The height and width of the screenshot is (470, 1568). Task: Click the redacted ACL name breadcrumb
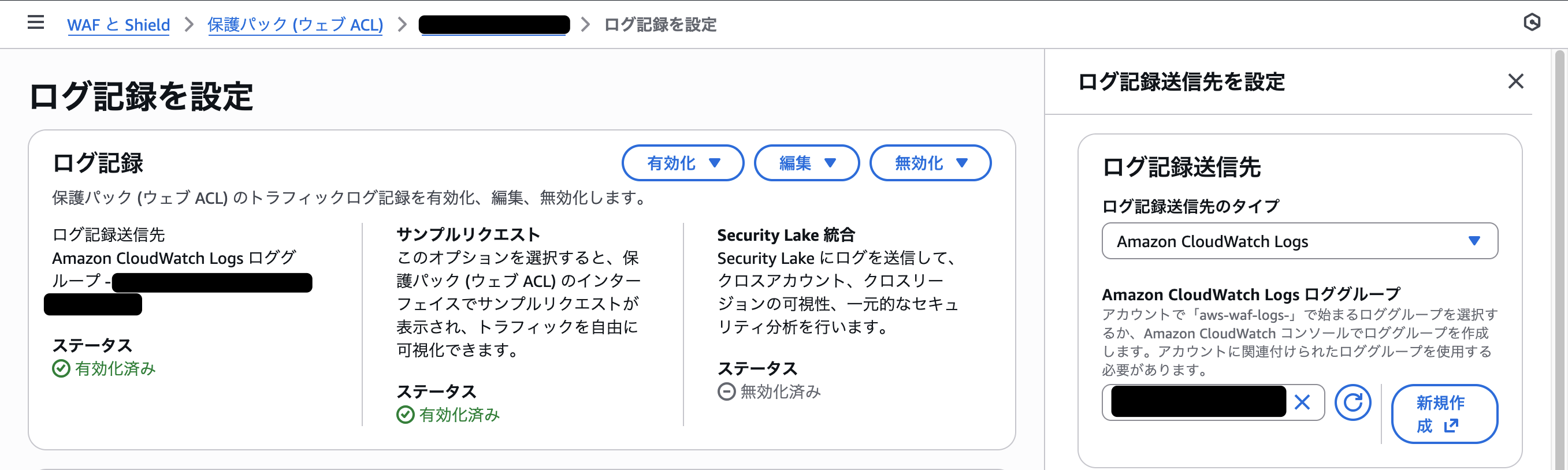click(x=493, y=25)
